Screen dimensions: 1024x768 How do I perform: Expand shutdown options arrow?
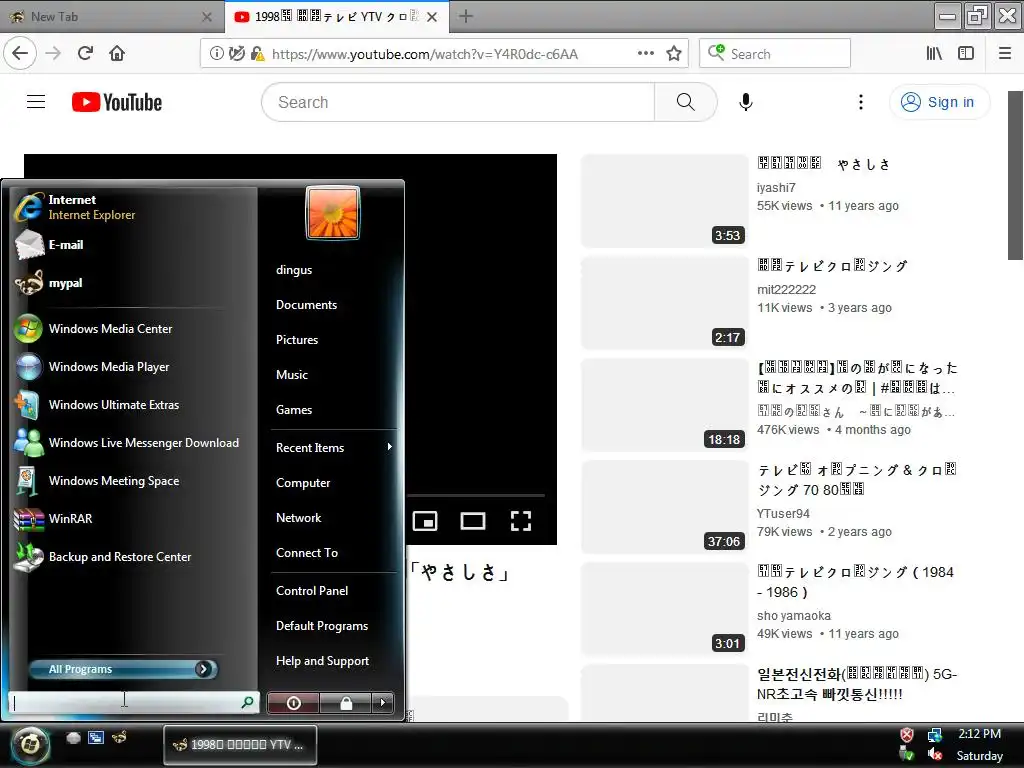(x=383, y=703)
